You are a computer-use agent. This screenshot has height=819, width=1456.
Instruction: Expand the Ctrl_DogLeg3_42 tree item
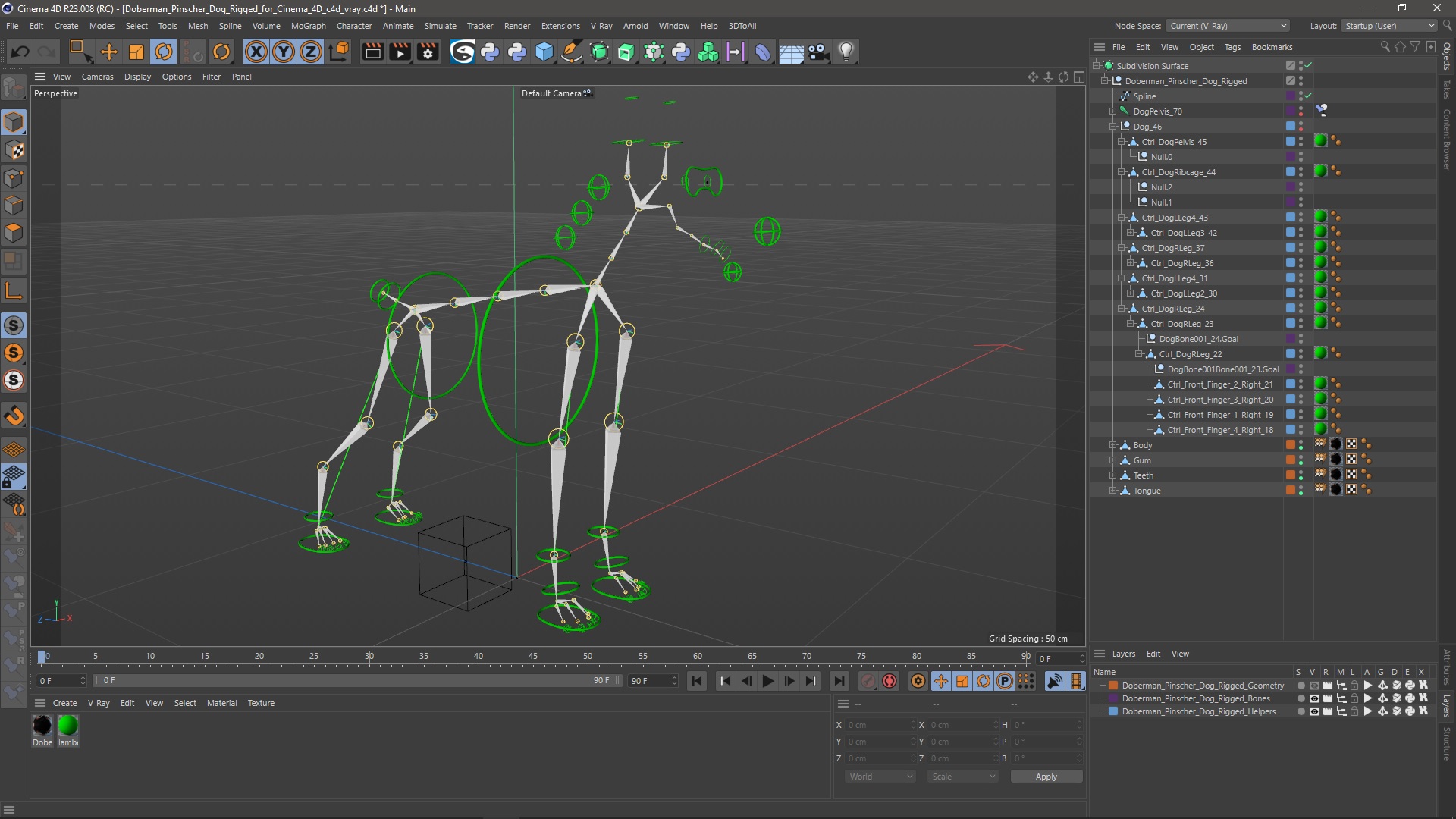tap(1128, 232)
